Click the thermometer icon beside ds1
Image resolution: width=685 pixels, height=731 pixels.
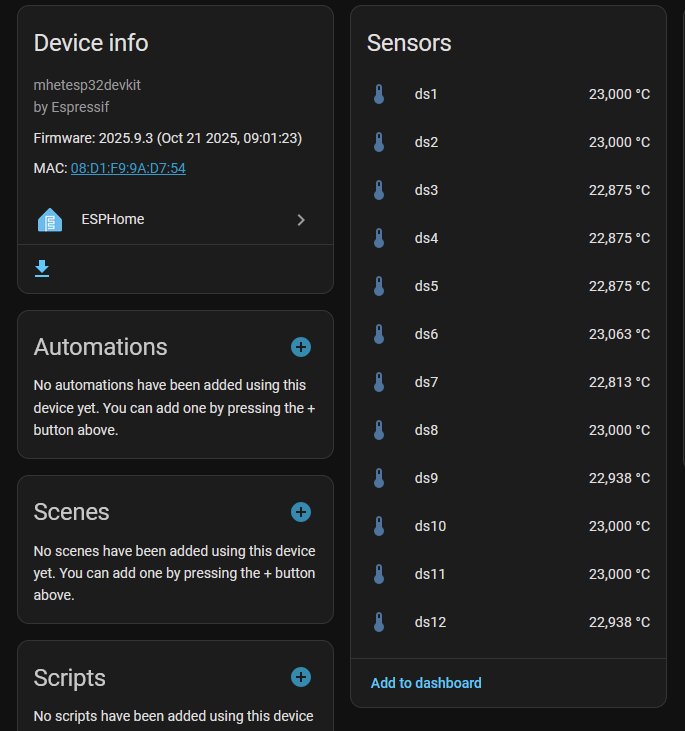click(x=379, y=94)
